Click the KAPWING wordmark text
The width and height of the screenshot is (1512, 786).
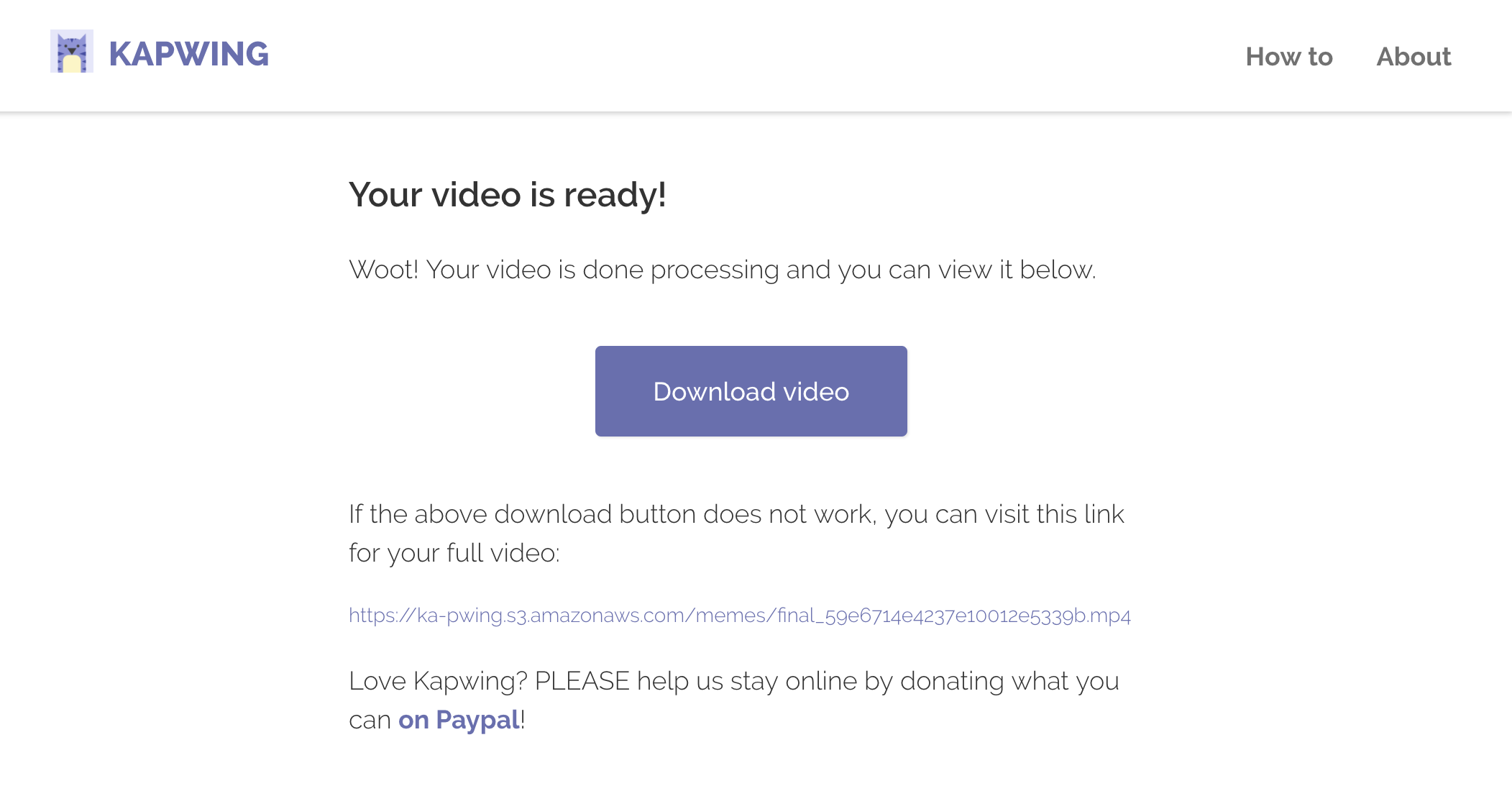click(188, 55)
